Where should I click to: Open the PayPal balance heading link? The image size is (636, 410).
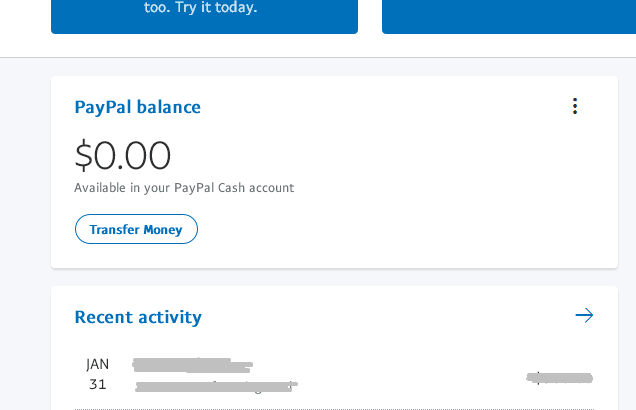click(x=137, y=107)
